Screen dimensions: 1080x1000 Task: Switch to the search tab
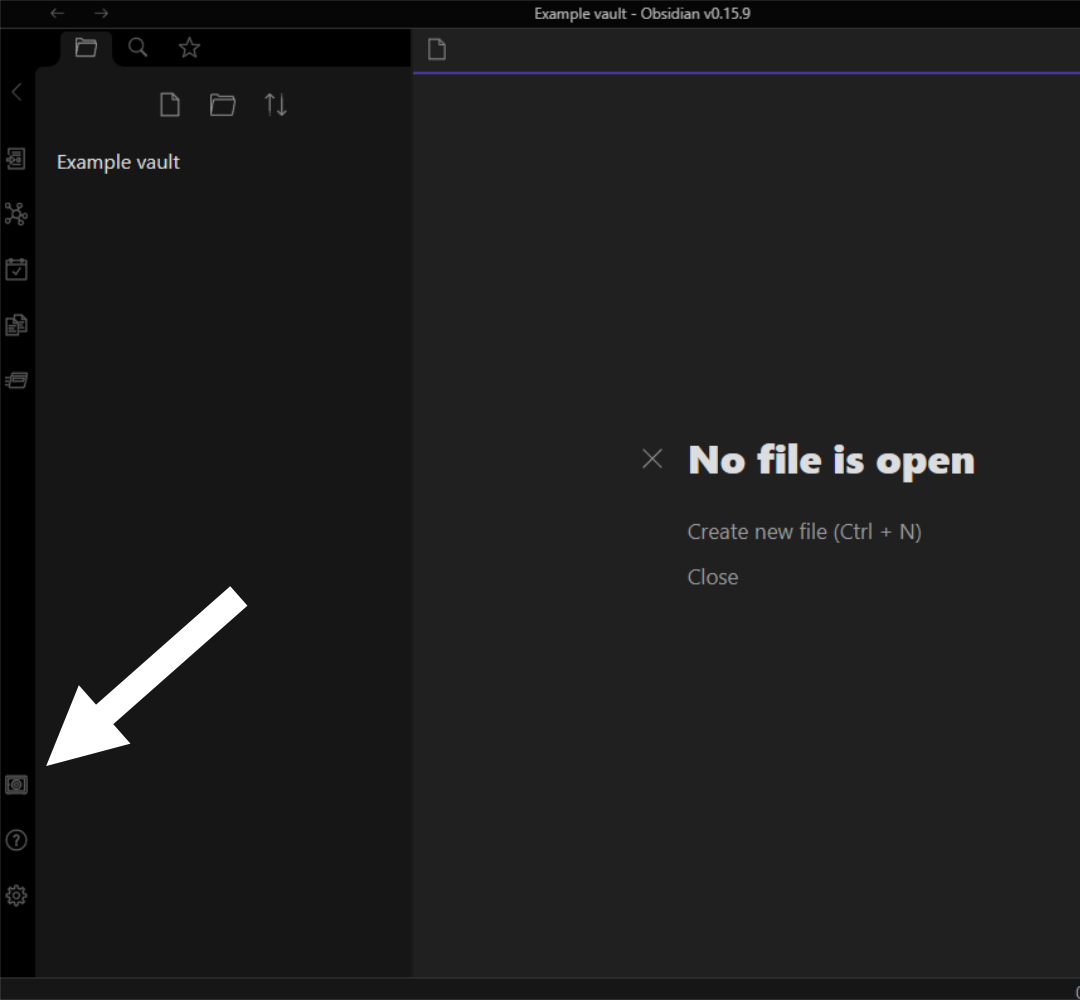138,48
